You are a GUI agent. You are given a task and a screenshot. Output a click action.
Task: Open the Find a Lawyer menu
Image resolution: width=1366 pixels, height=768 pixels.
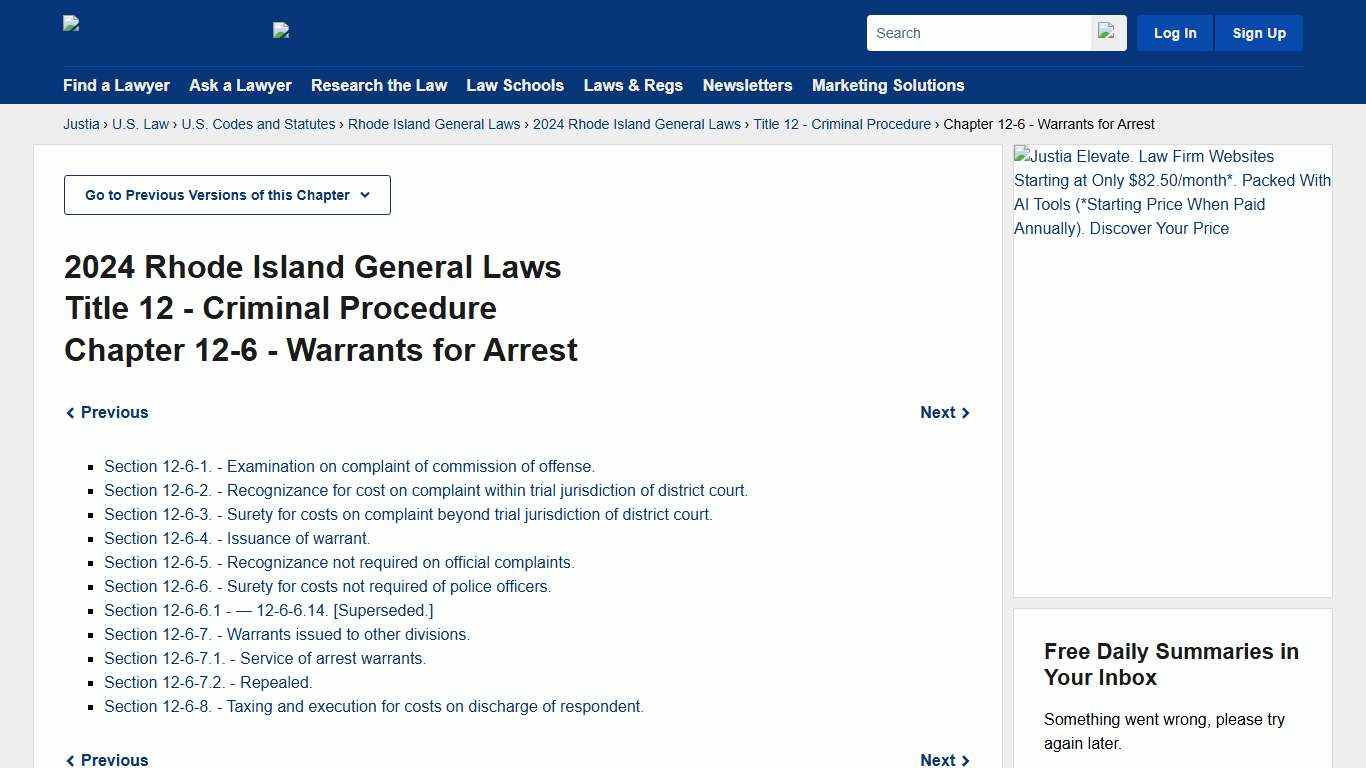point(116,86)
